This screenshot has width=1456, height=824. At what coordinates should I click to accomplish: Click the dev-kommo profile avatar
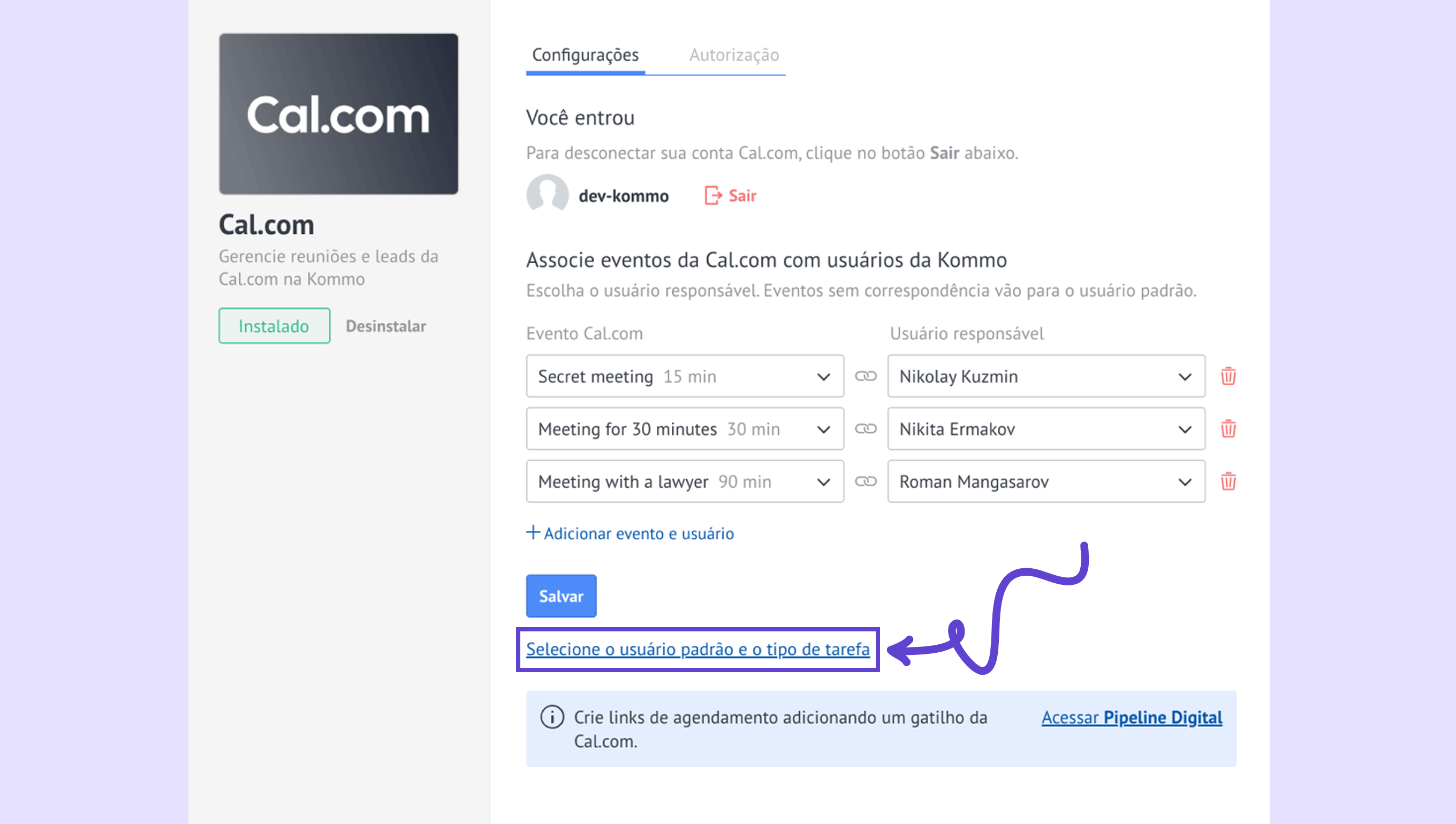pyautogui.click(x=548, y=195)
